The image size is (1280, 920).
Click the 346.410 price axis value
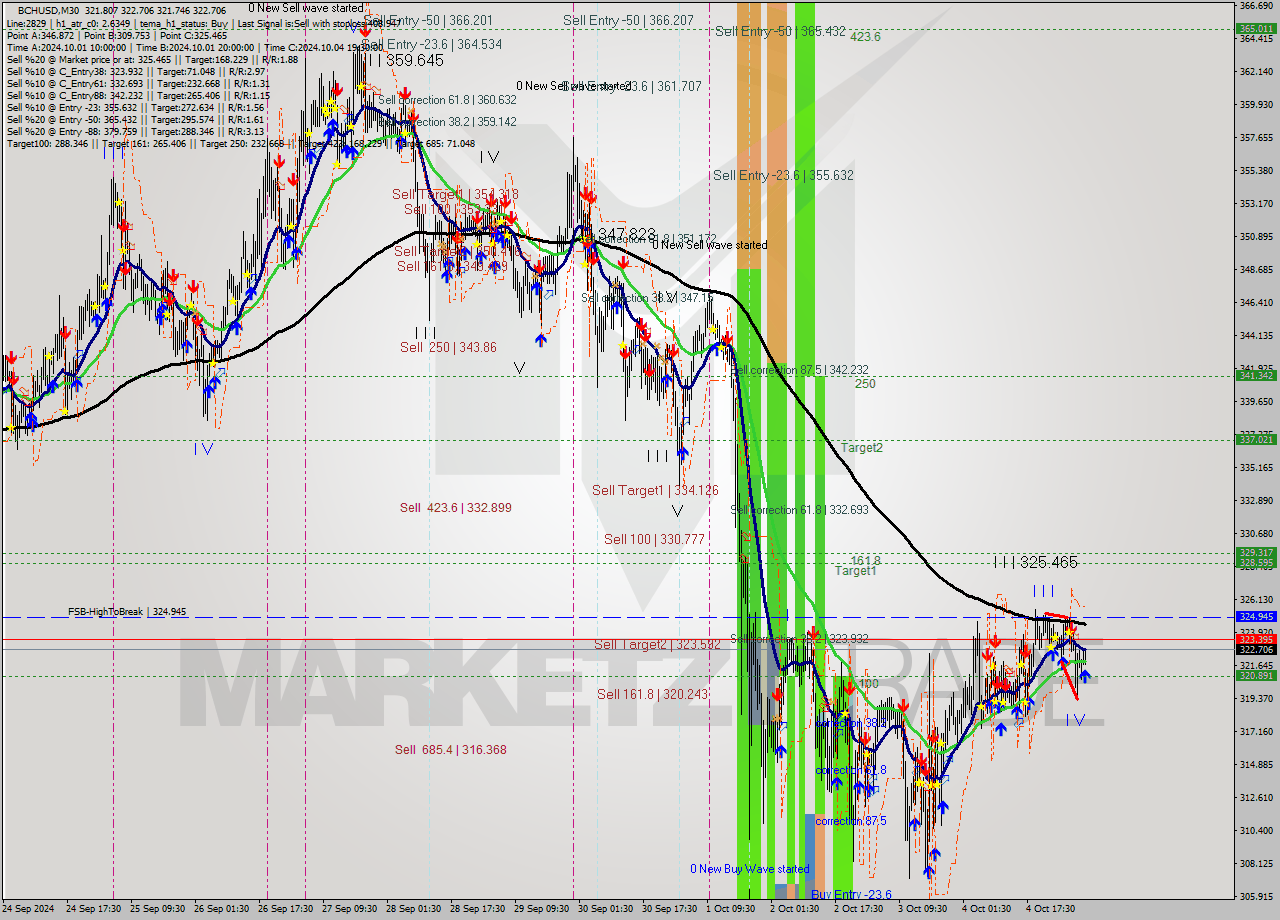click(1256, 302)
